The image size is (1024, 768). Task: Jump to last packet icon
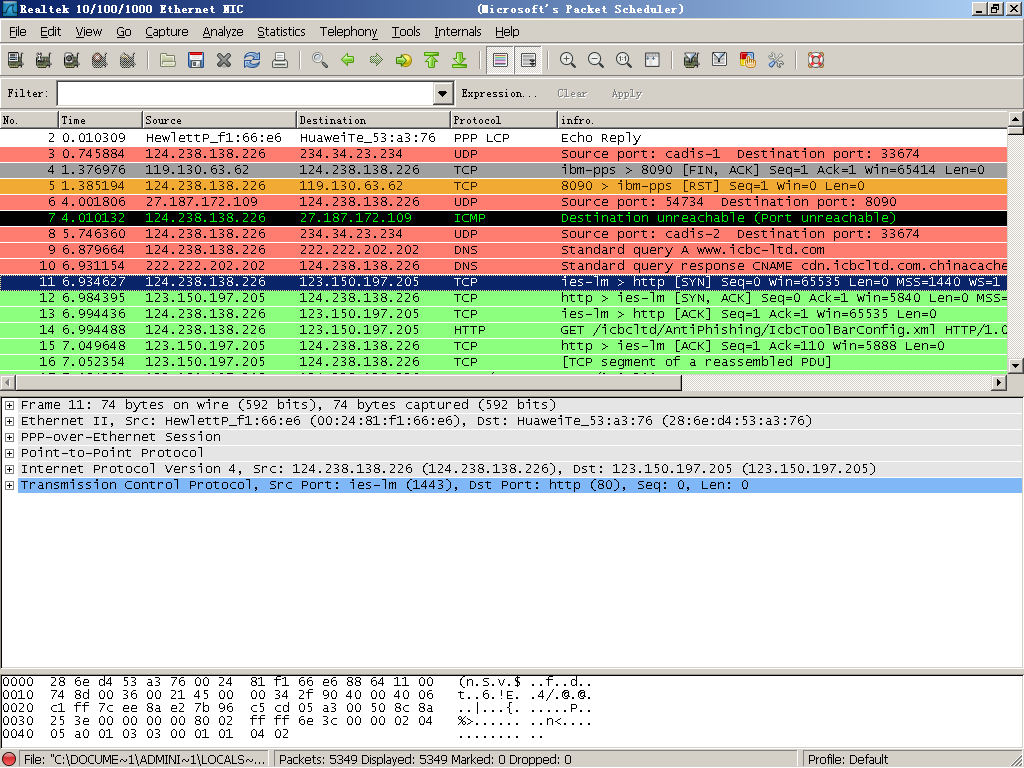coord(460,60)
